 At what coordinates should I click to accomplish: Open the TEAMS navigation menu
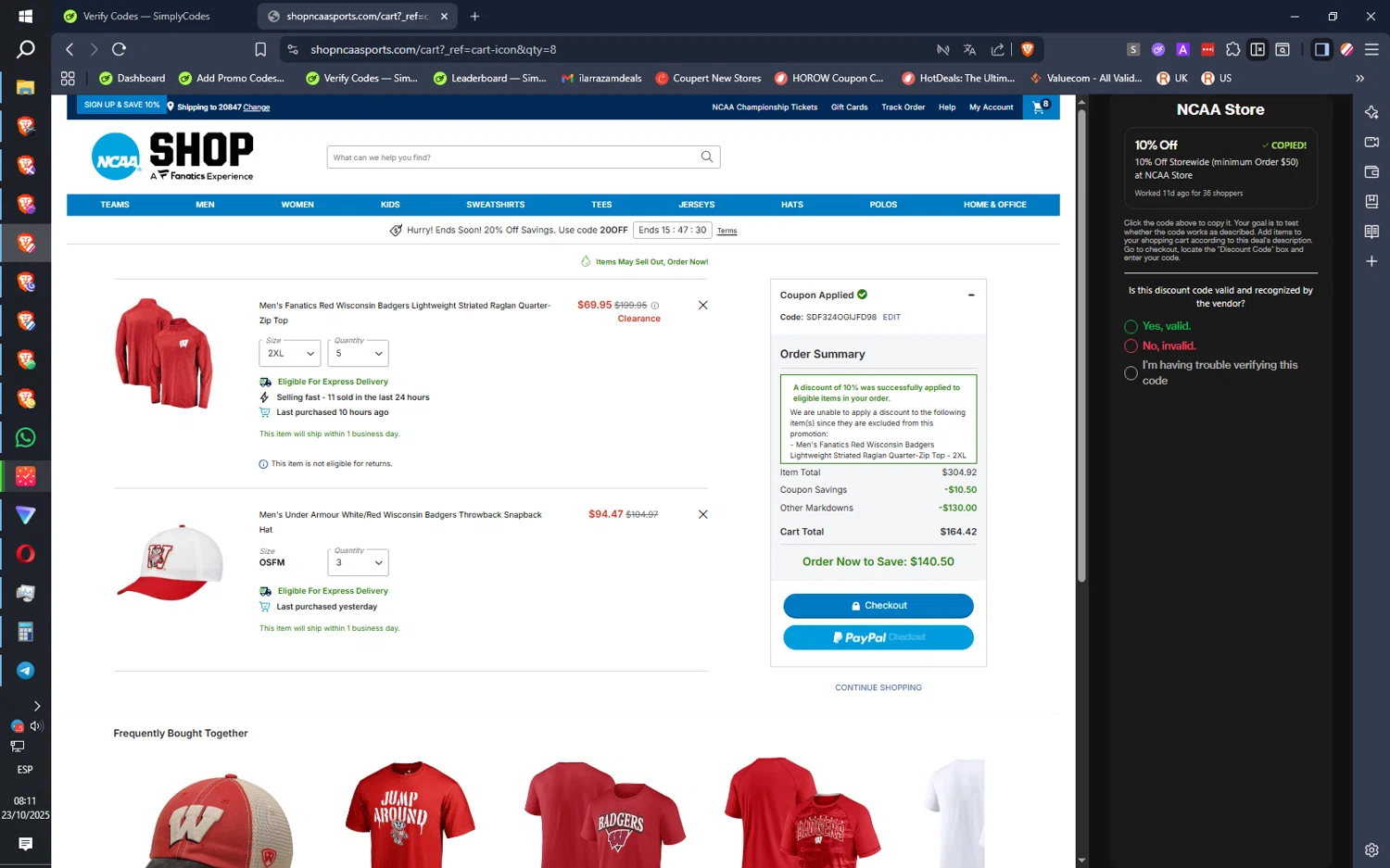115,205
